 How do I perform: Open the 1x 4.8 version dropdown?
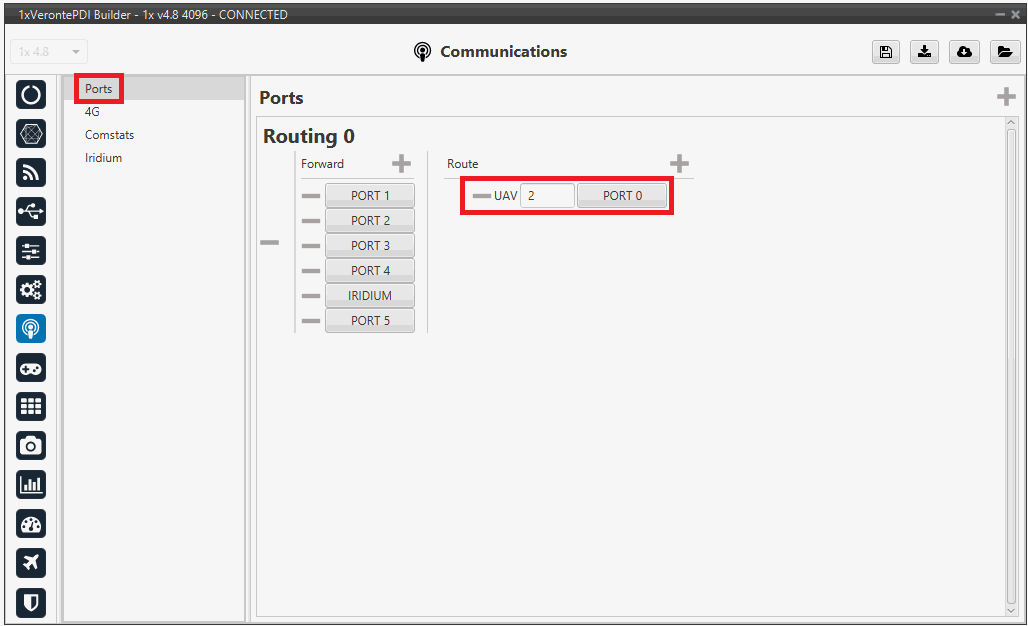(49, 52)
